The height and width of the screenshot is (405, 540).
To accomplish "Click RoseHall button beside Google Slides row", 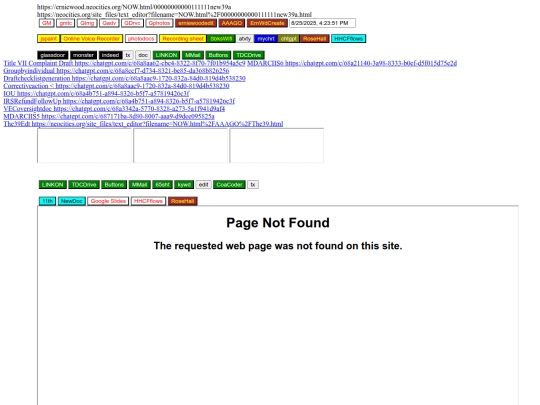I will point(183,201).
